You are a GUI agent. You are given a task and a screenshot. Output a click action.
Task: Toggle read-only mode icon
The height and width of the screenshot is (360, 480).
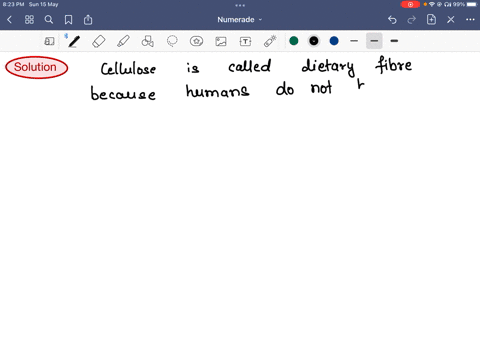click(x=49, y=41)
